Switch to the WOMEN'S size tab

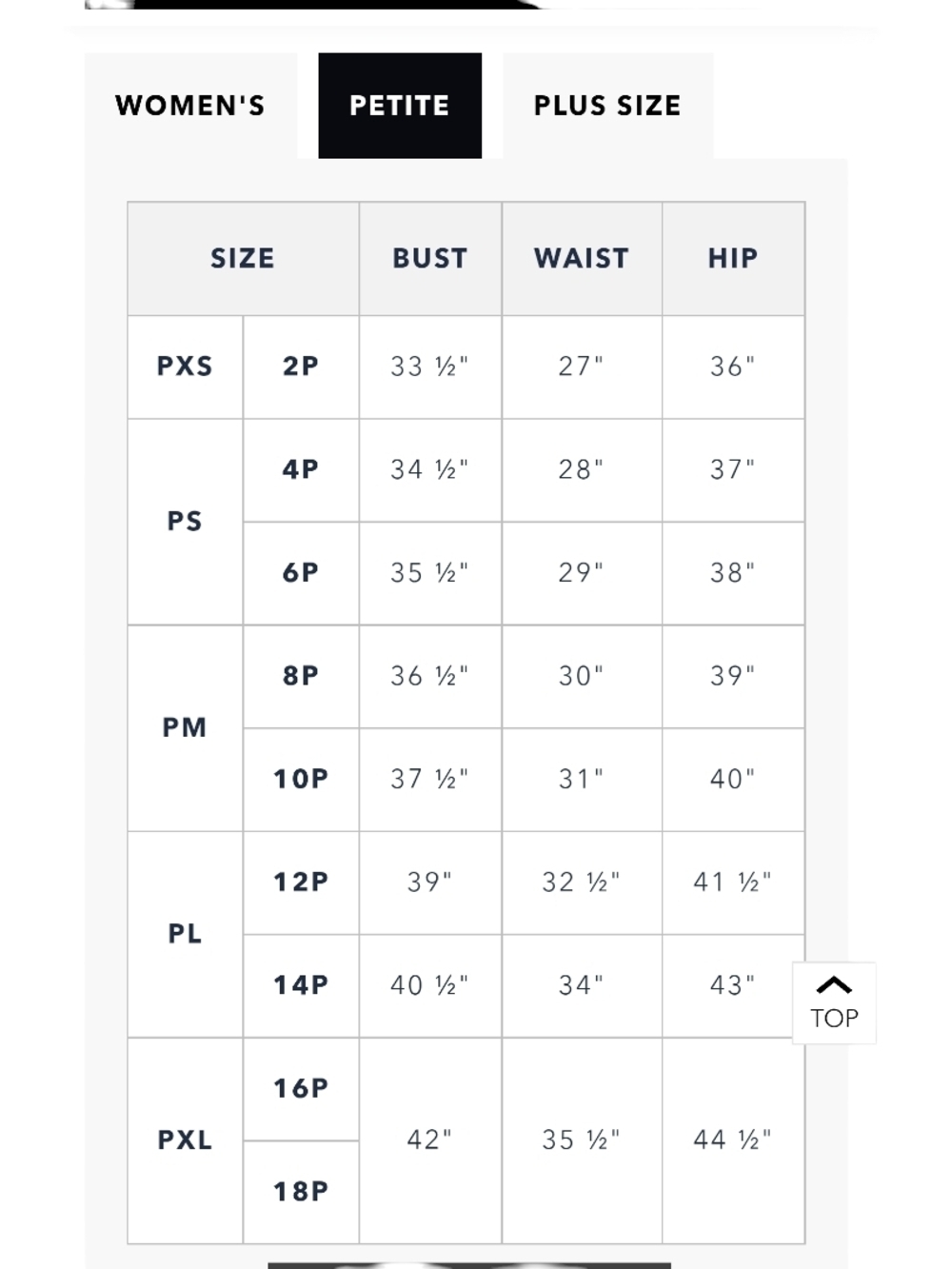pos(190,106)
